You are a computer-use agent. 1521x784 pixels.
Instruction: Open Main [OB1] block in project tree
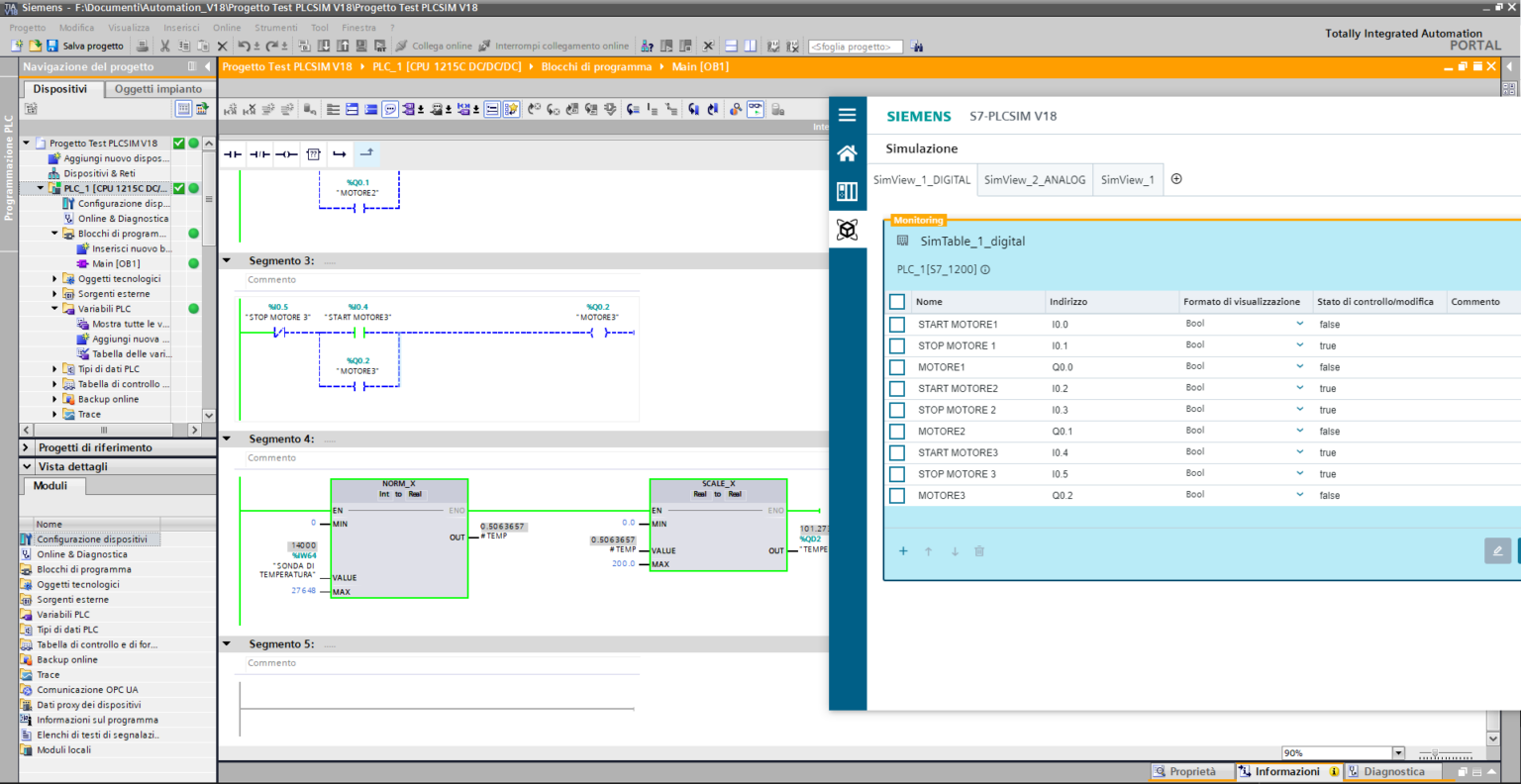click(115, 264)
